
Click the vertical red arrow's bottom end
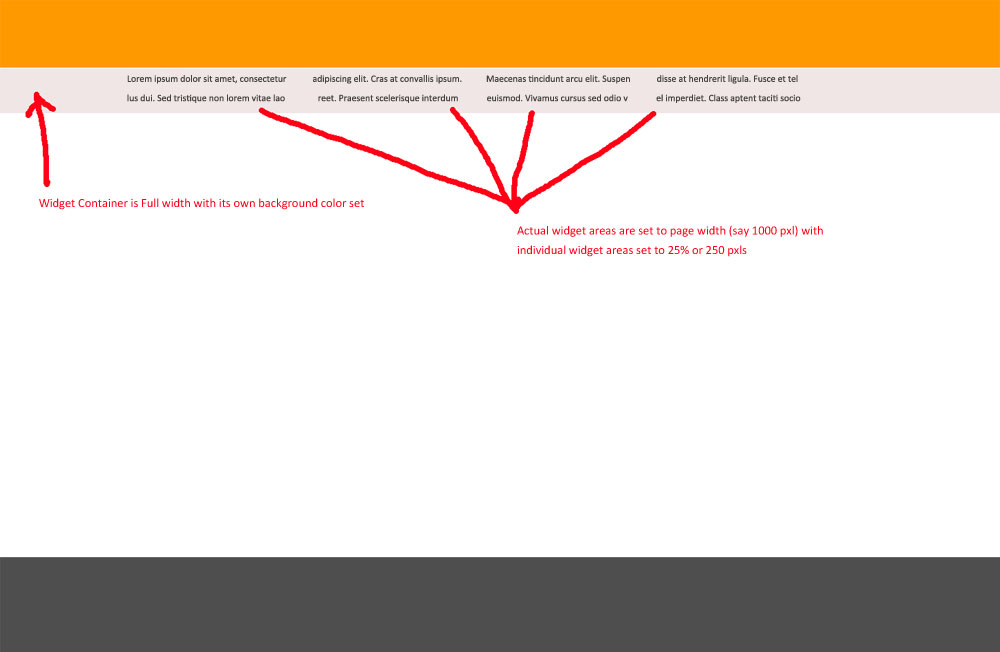(46, 182)
